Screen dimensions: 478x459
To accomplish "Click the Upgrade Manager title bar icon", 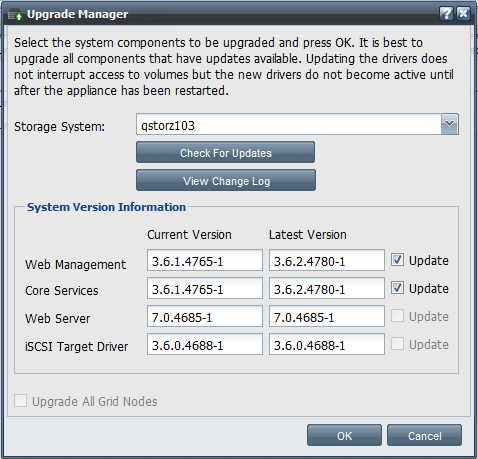I will [x=15, y=15].
